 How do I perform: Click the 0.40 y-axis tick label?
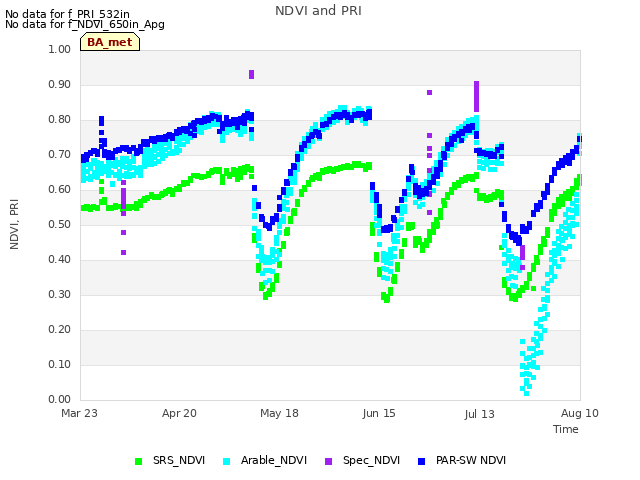click(x=60, y=260)
